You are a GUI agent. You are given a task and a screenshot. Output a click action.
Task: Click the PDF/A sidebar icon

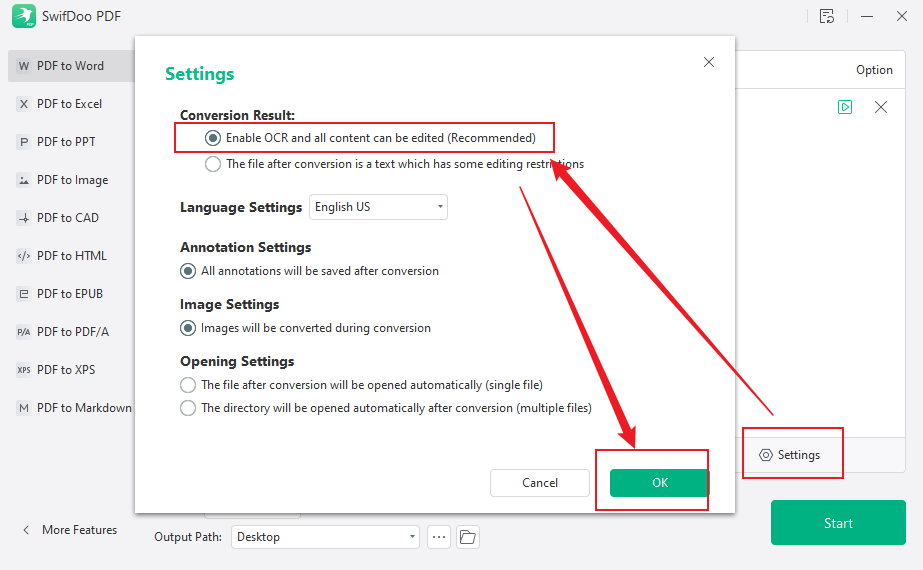[24, 332]
